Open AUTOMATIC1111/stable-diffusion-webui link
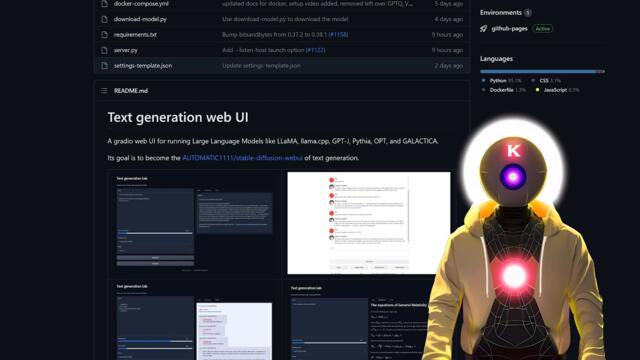 click(x=242, y=158)
